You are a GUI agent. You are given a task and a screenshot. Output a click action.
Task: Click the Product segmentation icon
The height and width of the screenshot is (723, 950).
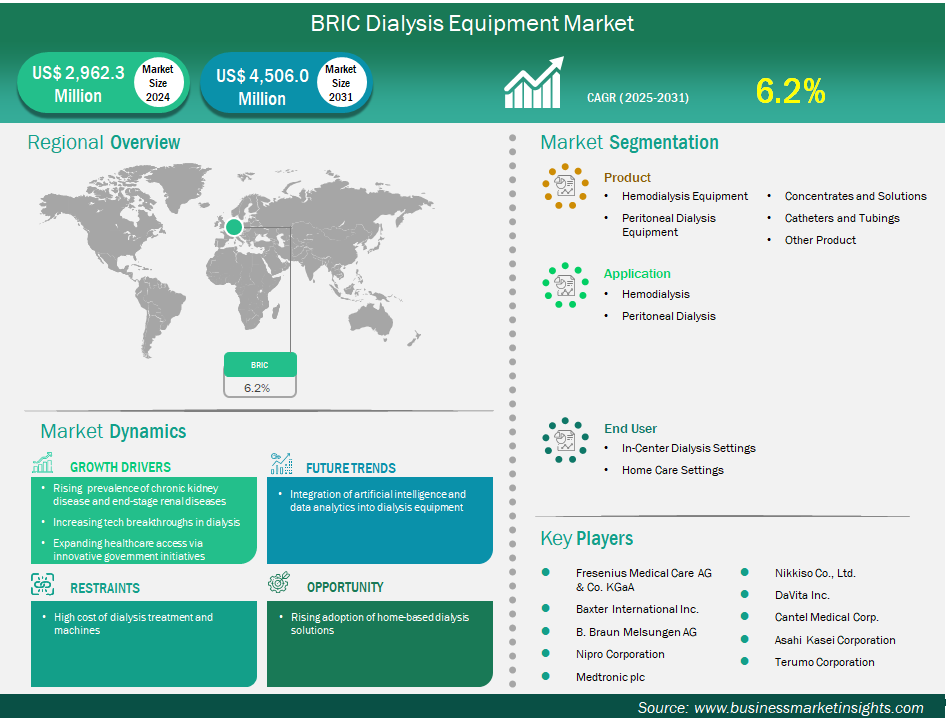[x=565, y=186]
